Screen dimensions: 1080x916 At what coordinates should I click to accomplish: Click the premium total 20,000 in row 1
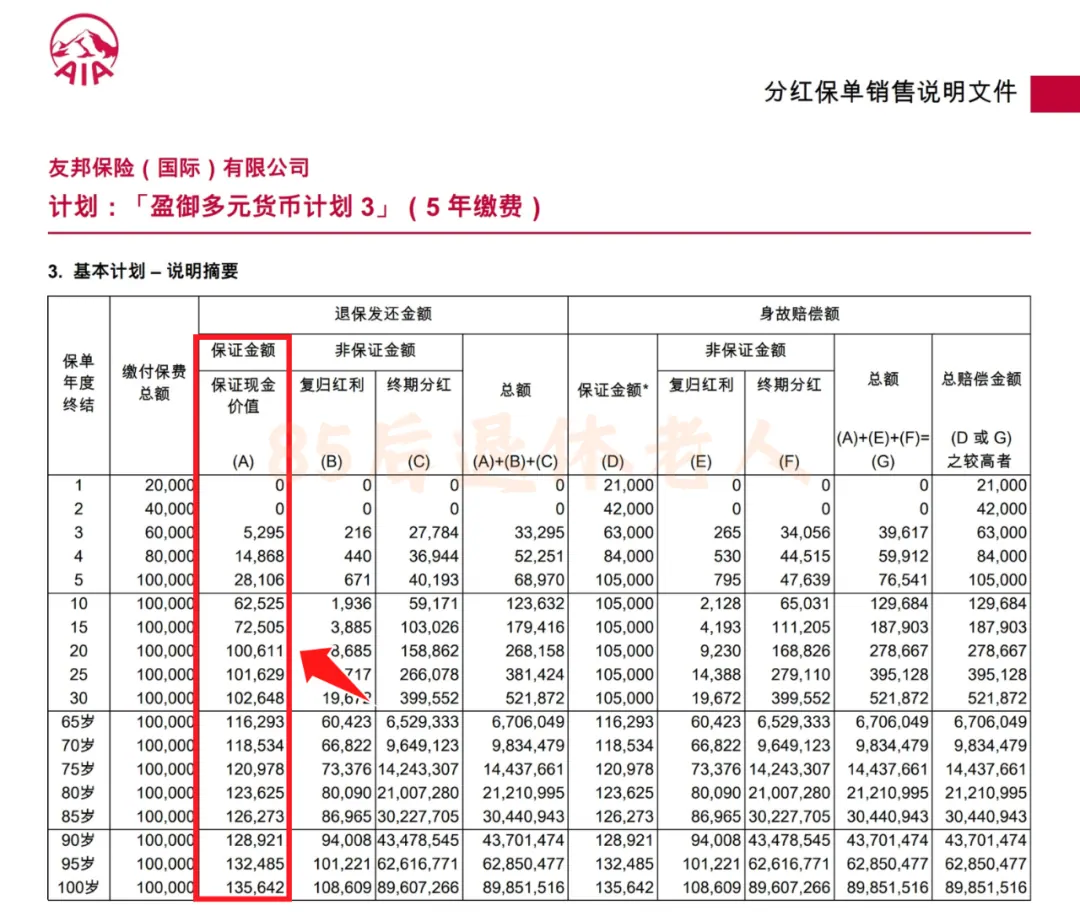pyautogui.click(x=169, y=486)
